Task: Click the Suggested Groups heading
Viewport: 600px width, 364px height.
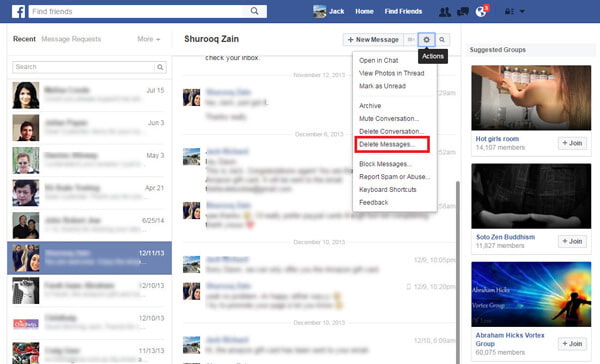Action: coord(497,50)
